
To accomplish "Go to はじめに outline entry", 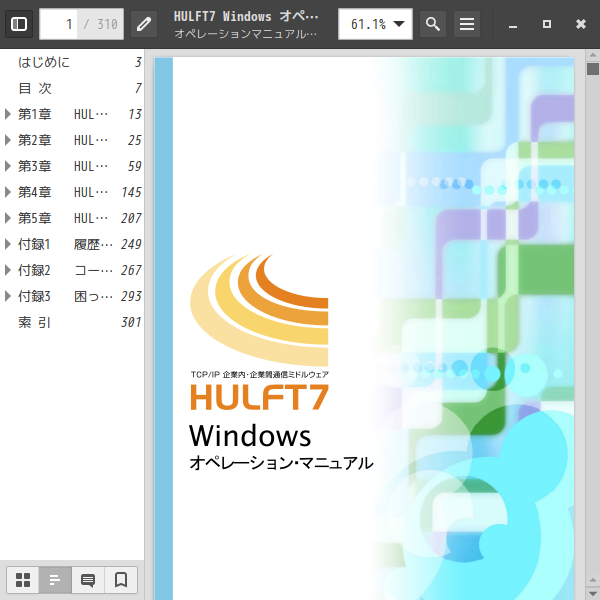I will tap(72, 62).
